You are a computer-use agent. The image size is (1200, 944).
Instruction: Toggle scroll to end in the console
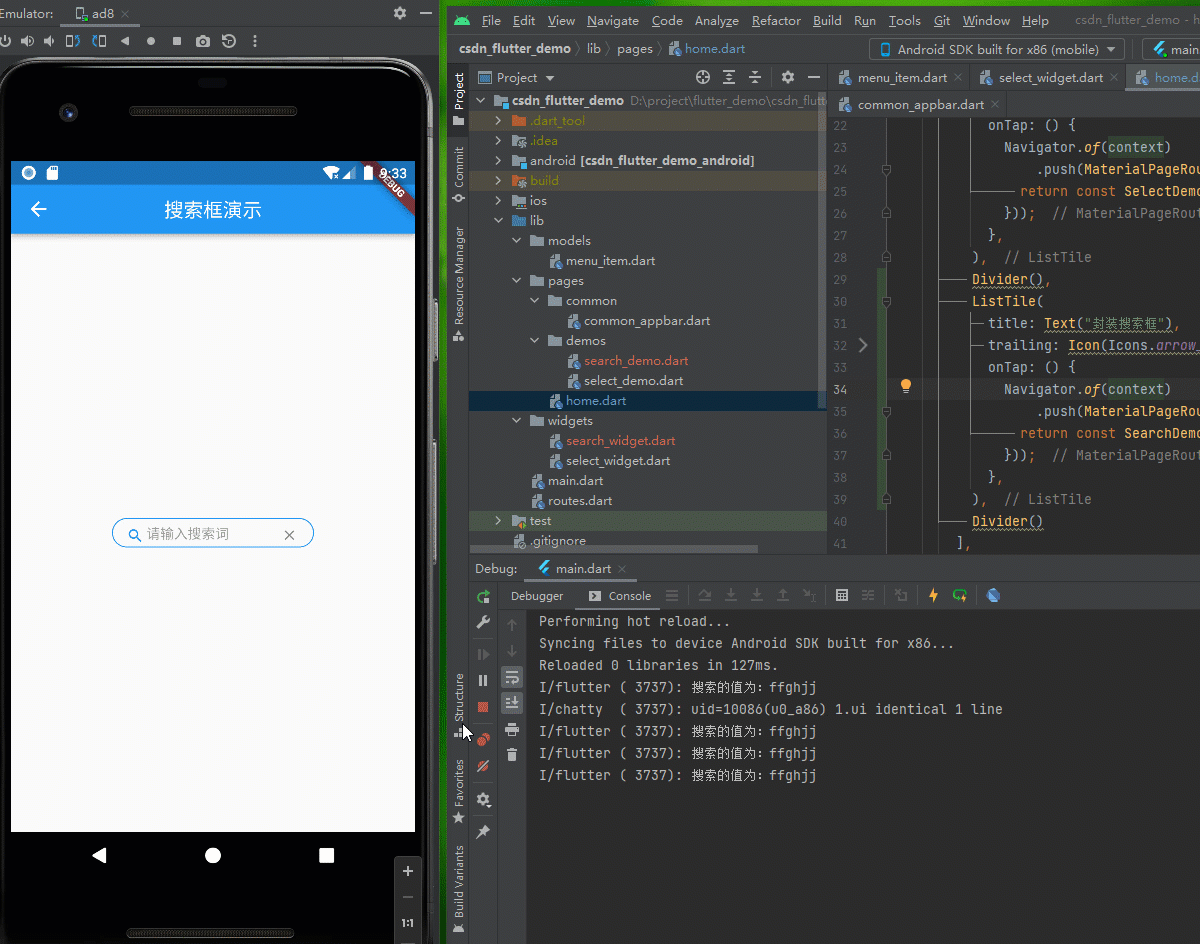(x=512, y=703)
